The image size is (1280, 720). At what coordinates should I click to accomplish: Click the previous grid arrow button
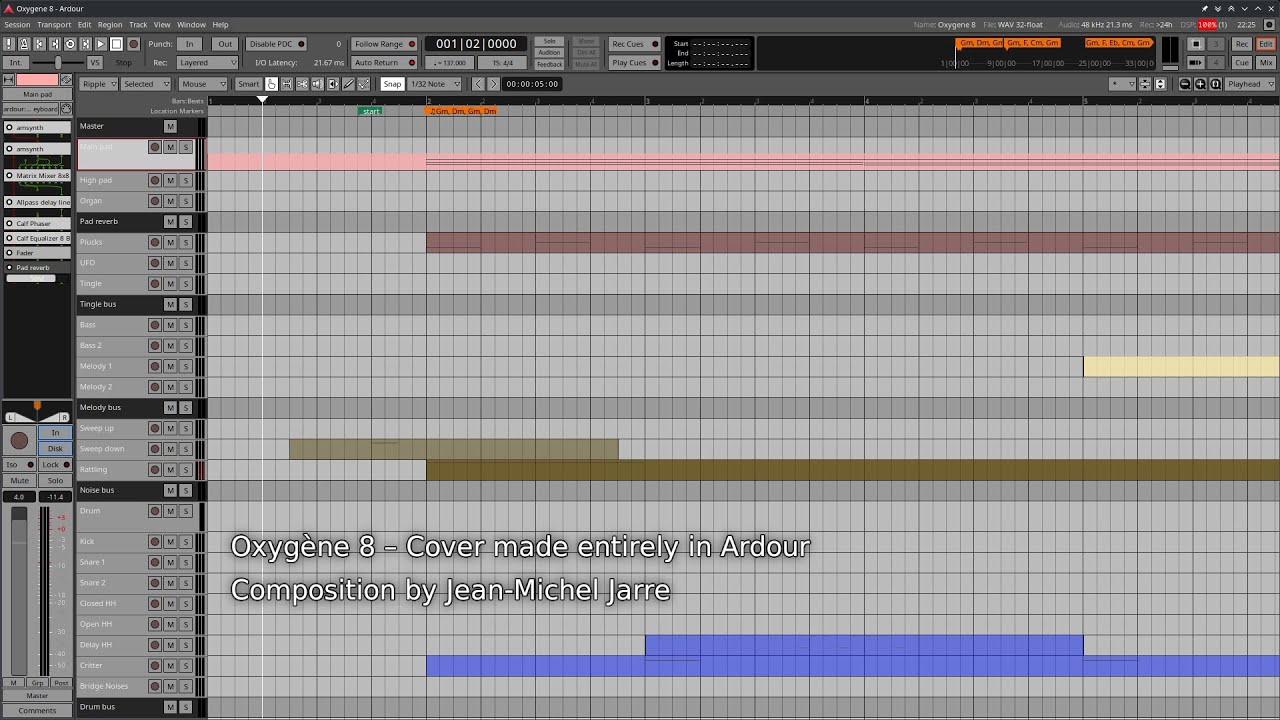478,84
